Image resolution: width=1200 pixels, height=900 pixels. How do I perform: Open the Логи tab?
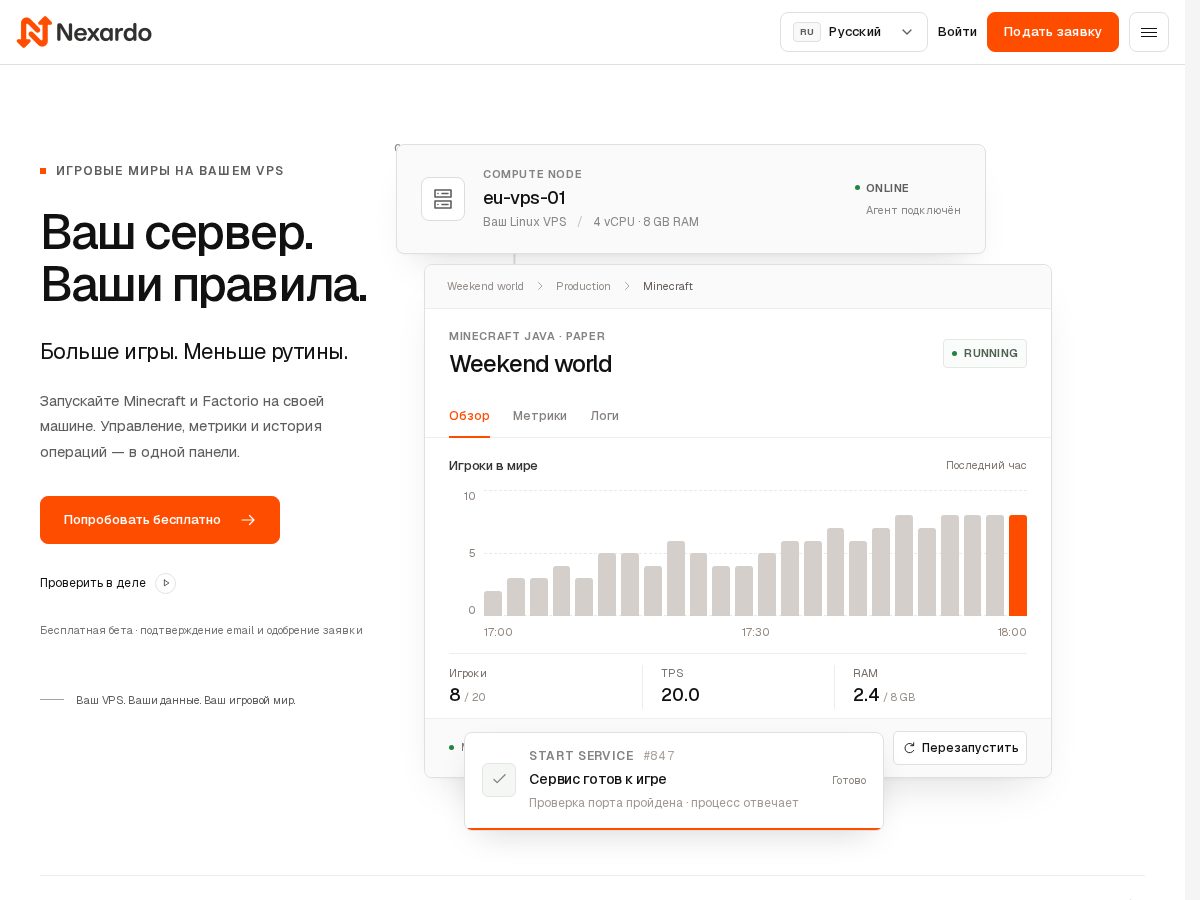604,416
